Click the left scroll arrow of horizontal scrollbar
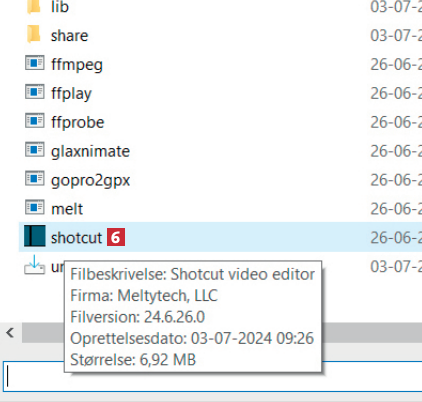The image size is (422, 402). (x=10, y=332)
